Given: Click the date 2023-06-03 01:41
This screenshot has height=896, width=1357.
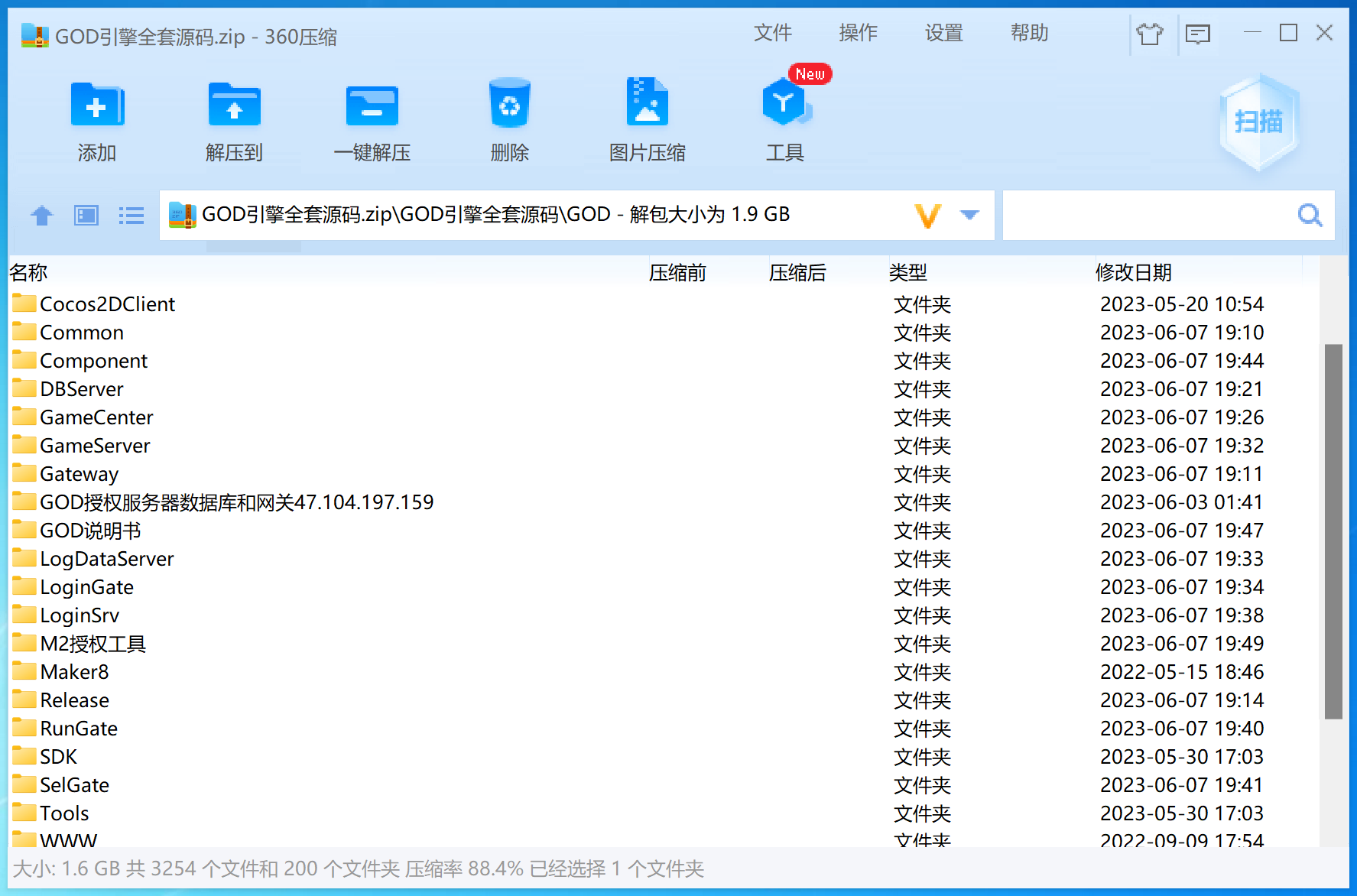Looking at the screenshot, I should (x=1182, y=502).
